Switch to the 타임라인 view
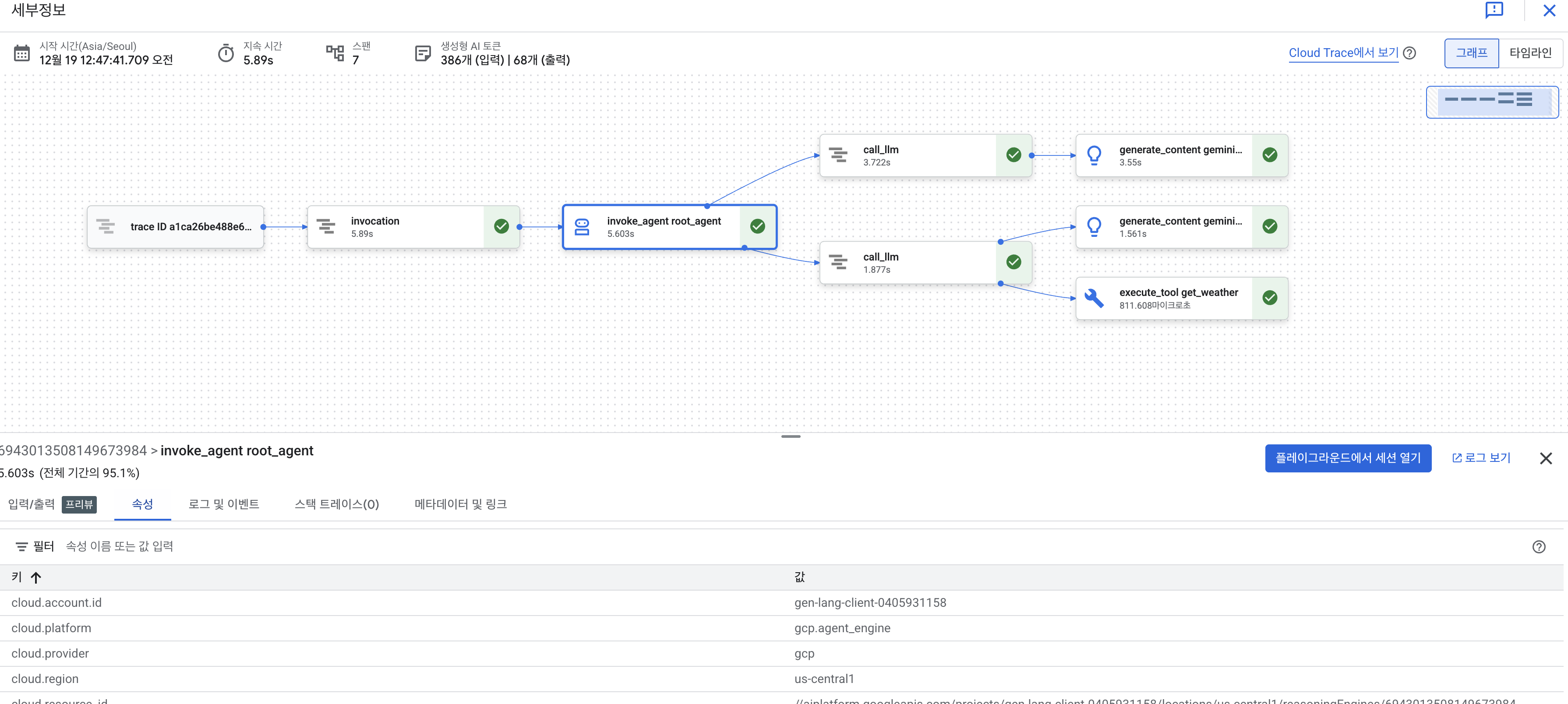The image size is (1568, 704). click(x=1529, y=53)
